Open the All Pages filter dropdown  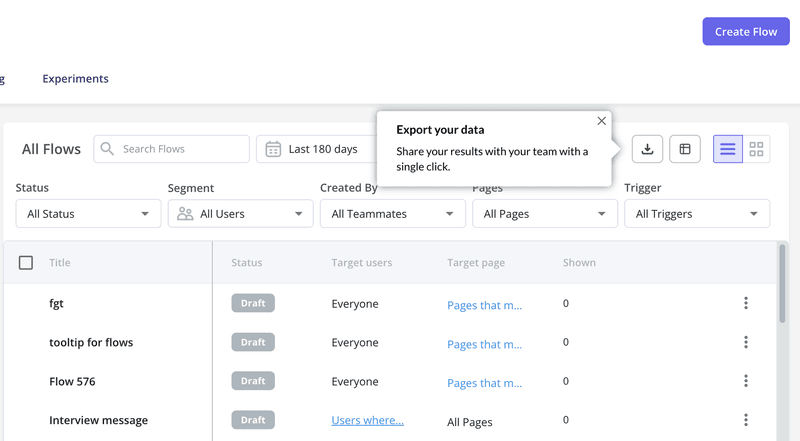click(544, 214)
